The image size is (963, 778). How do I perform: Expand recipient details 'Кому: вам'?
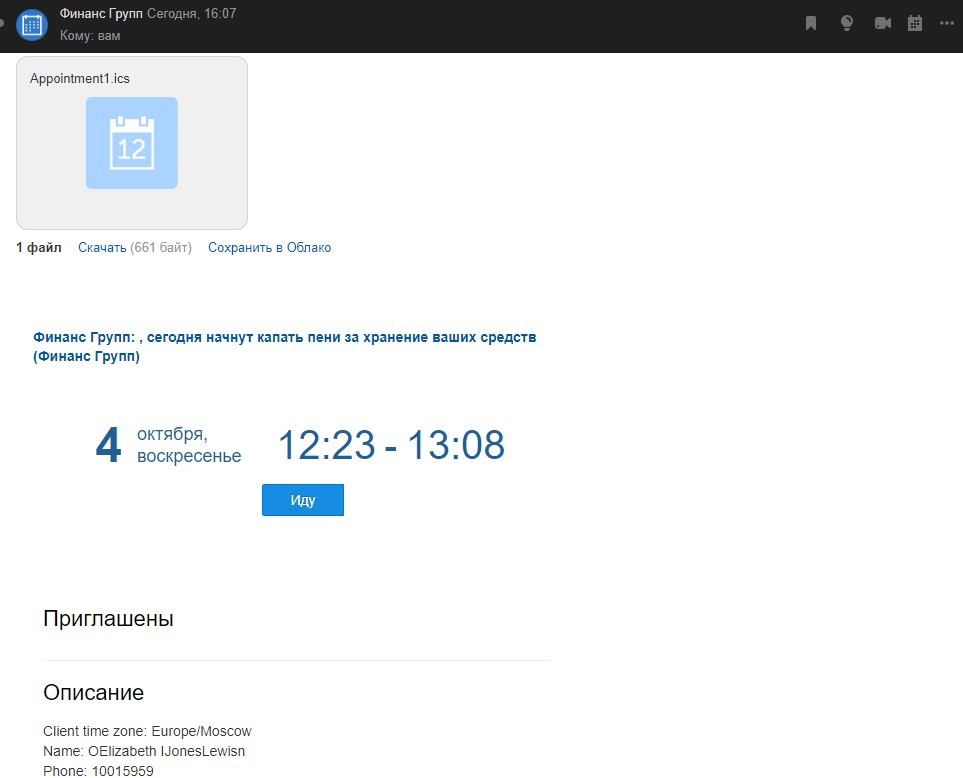[x=90, y=36]
